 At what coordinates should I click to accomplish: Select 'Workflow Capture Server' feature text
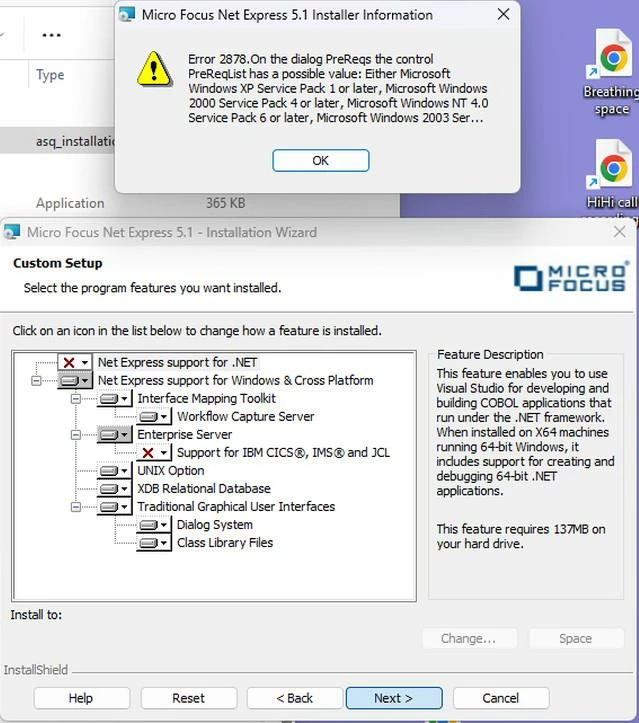tap(246, 416)
